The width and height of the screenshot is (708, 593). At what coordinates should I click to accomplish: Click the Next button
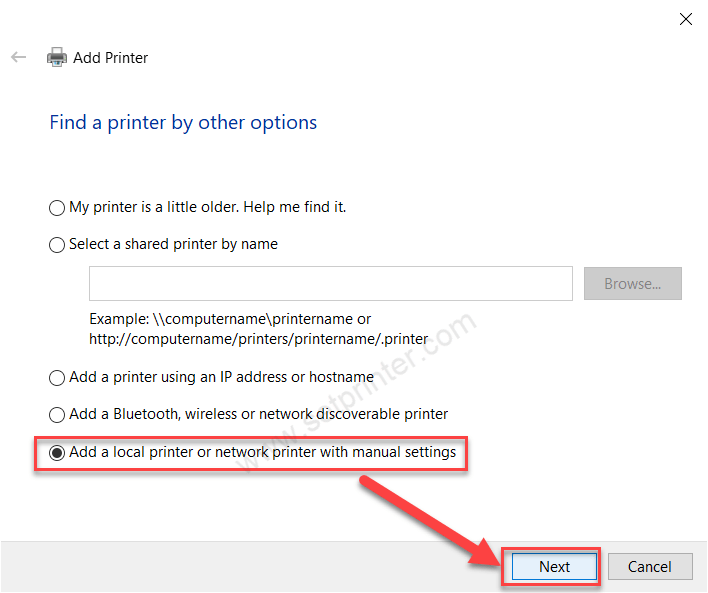(554, 566)
